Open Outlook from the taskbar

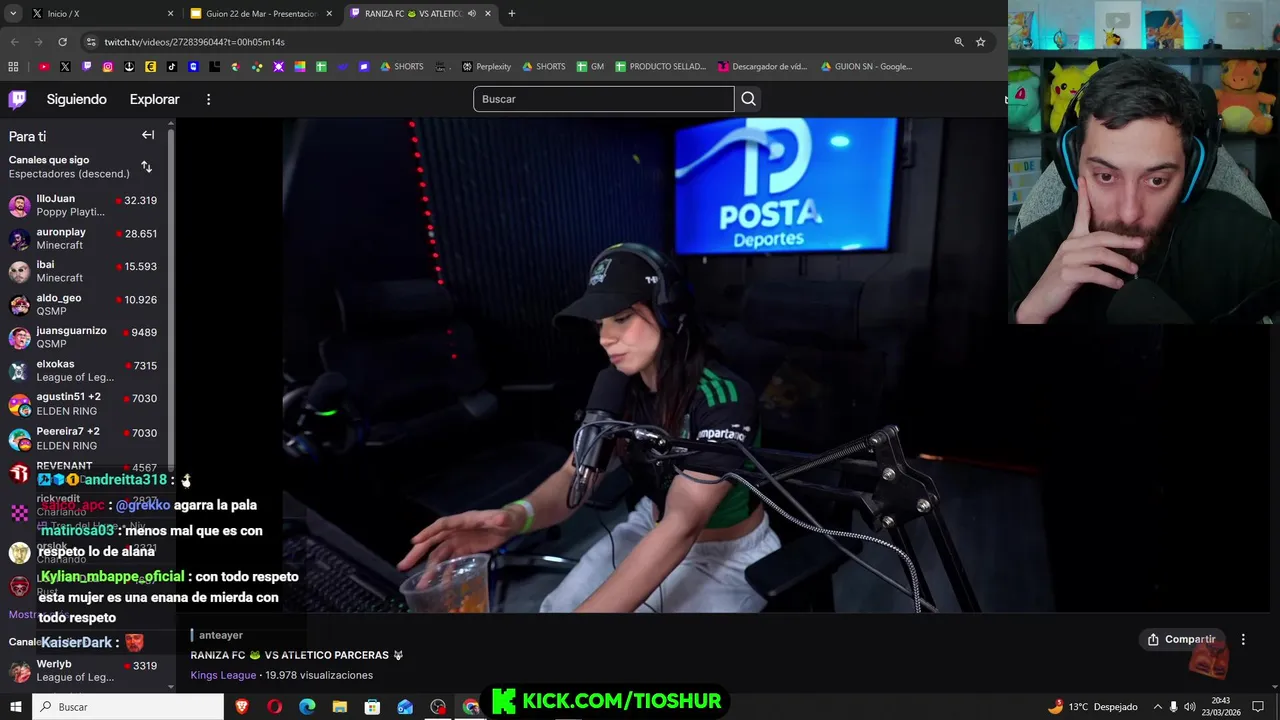click(x=405, y=706)
